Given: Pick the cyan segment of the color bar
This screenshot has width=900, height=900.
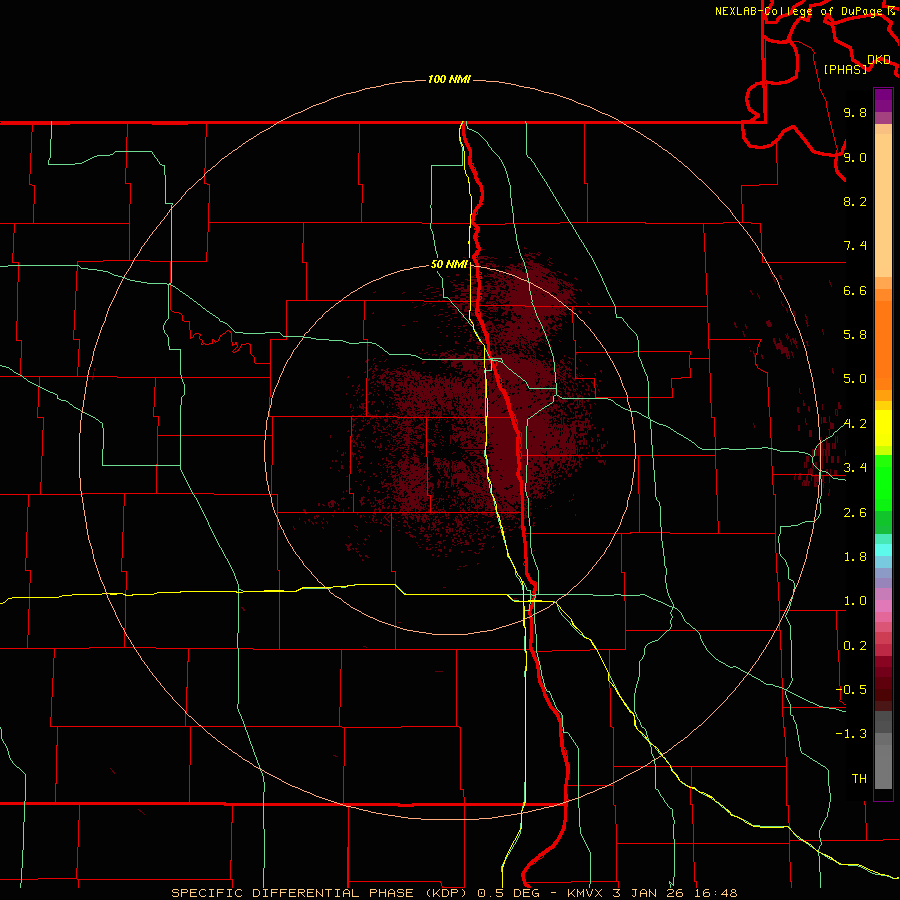Looking at the screenshot, I should coord(883,550).
